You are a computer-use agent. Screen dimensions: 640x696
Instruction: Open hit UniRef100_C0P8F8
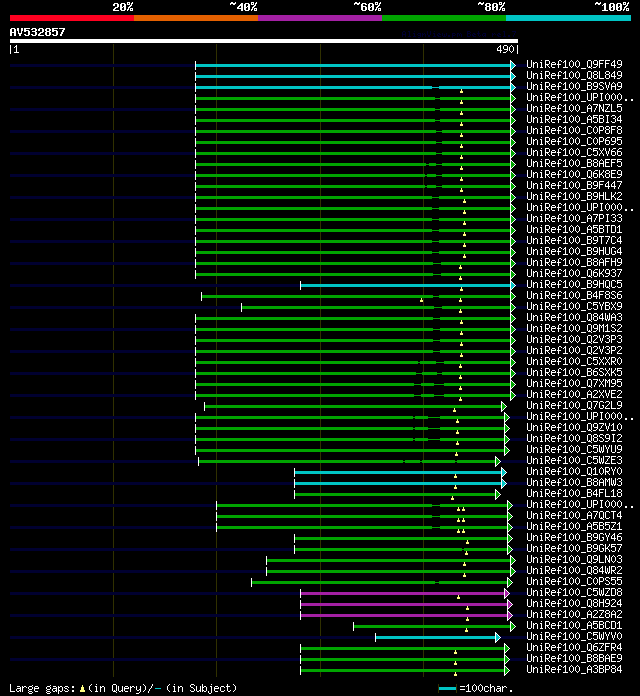coord(574,130)
